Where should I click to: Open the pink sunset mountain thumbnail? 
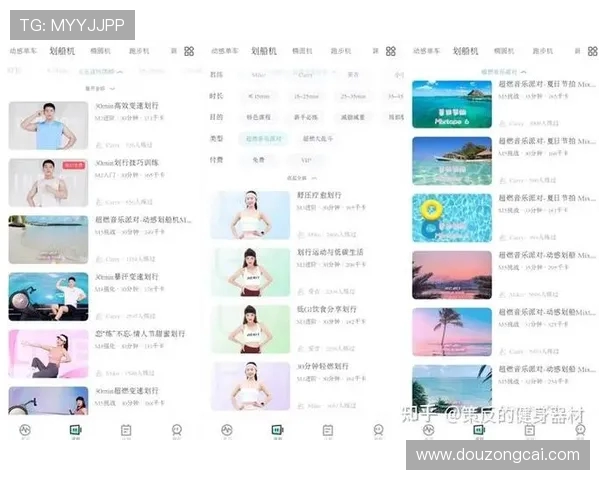click(x=452, y=275)
